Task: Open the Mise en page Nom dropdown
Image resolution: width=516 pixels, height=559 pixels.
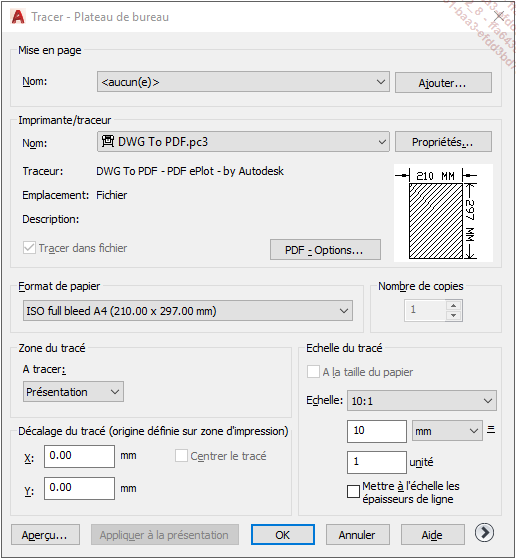Action: (x=243, y=82)
